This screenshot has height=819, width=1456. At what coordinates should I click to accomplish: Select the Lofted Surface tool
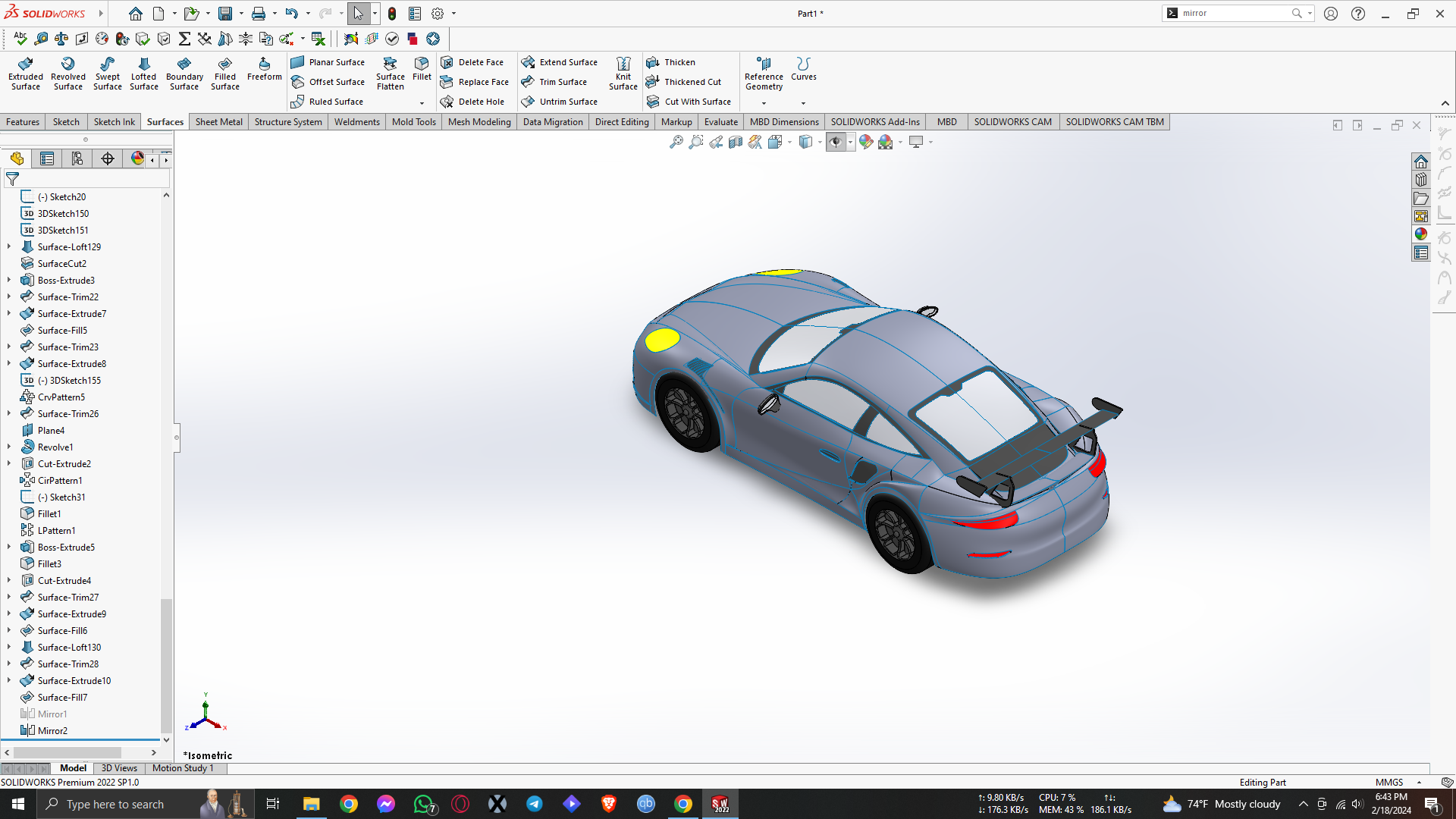click(143, 74)
